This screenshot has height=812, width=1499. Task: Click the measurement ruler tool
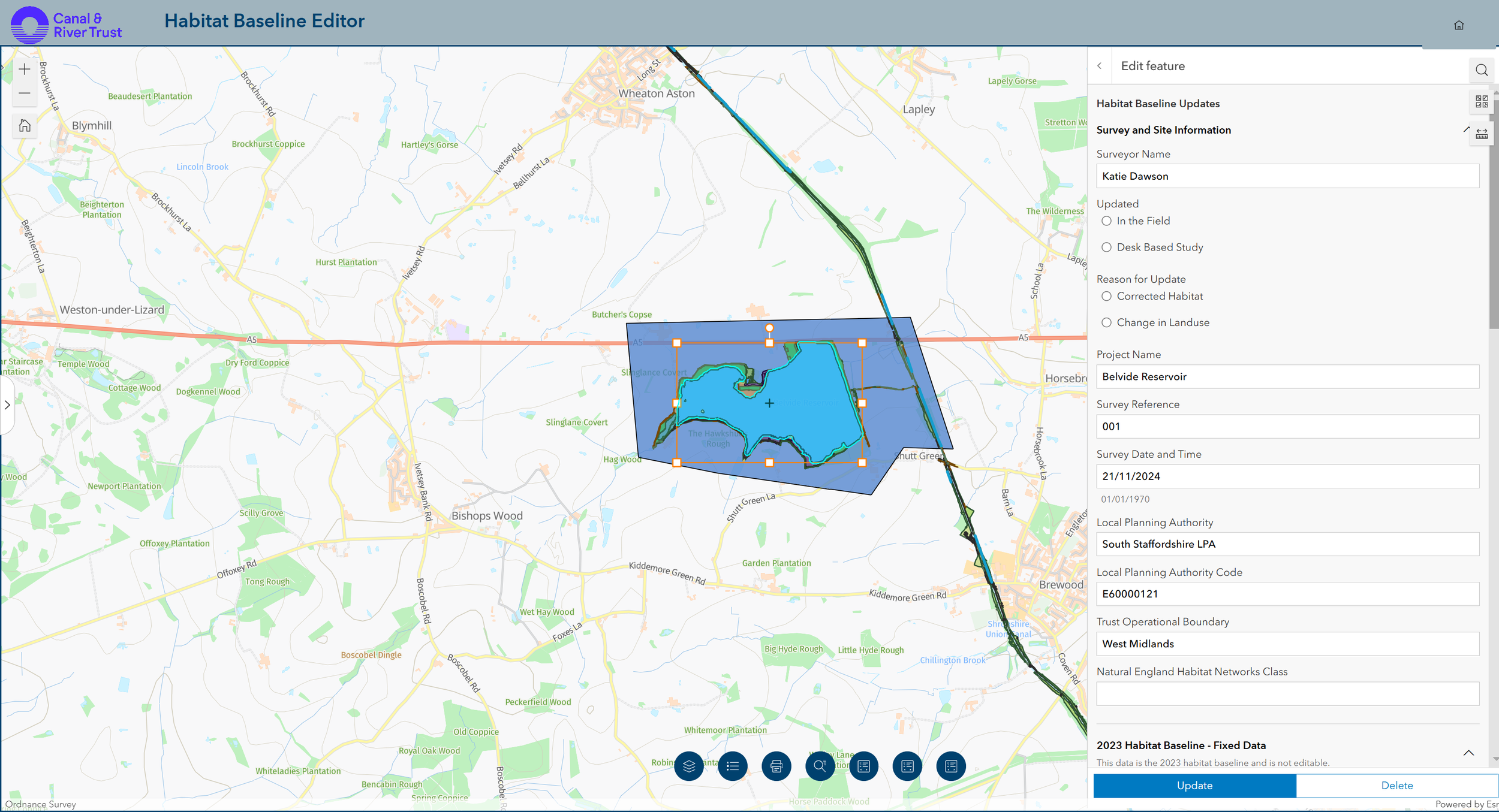[1481, 133]
